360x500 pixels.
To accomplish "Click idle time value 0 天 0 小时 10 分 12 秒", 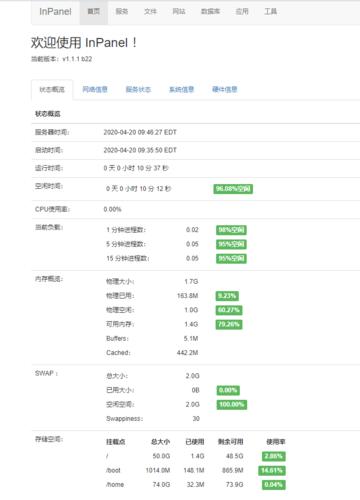I will point(139,189).
